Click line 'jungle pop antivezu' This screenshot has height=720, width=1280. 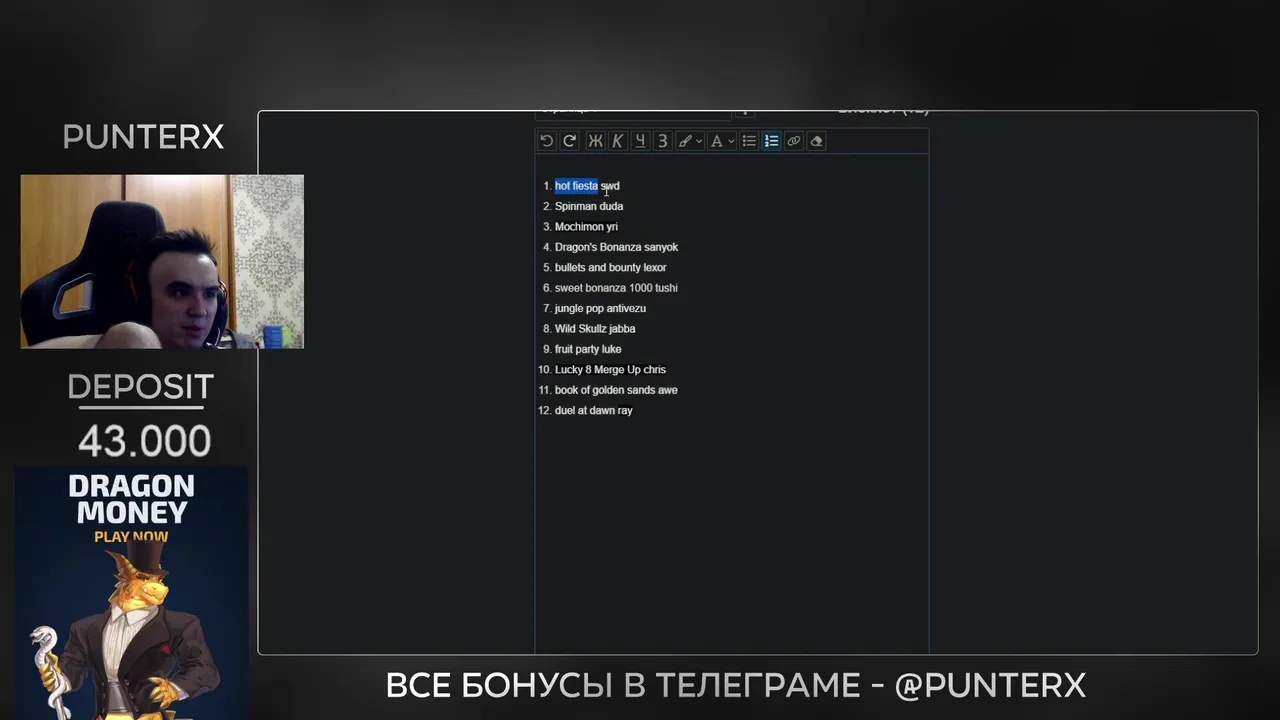point(600,308)
